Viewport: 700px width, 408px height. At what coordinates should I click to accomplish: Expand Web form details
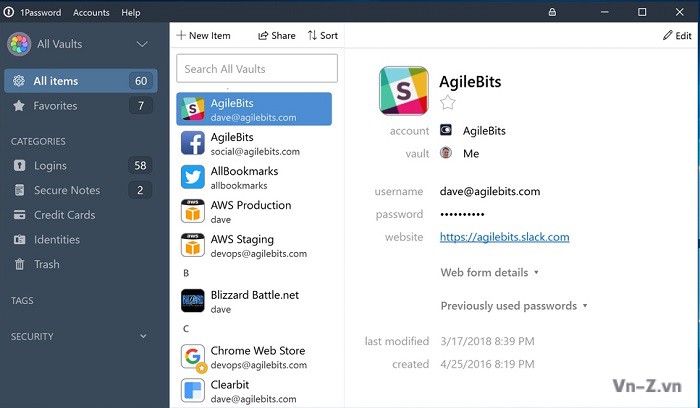point(489,272)
